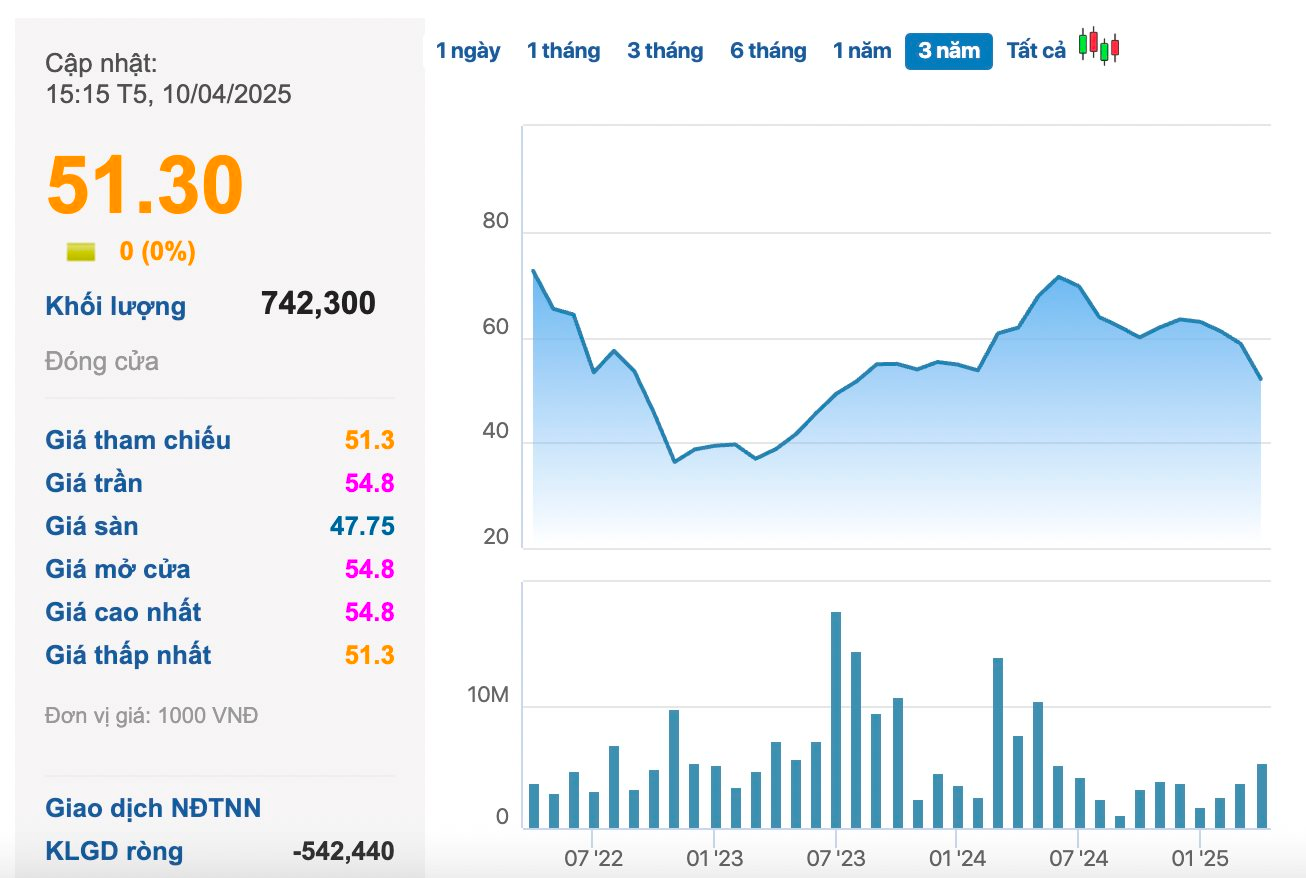Switch to candlestick chart view icon
1306x878 pixels.
click(1099, 47)
